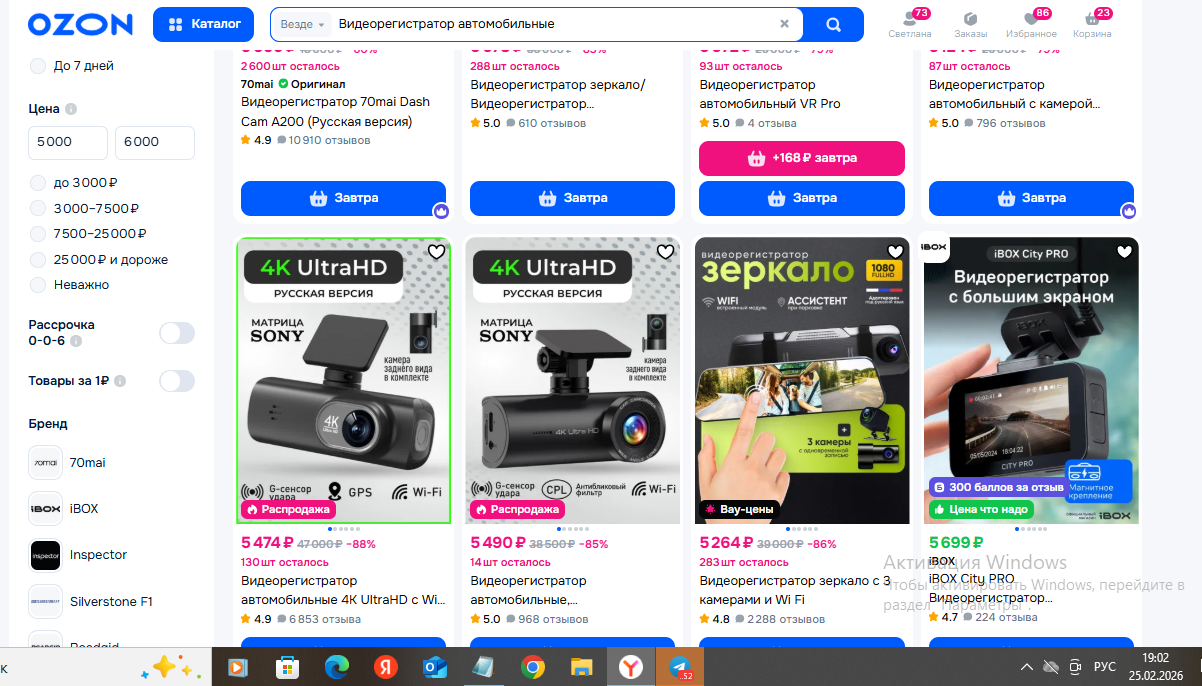Select price range 7500–25000 ₽
The width and height of the screenshot is (1202, 686).
[89, 234]
